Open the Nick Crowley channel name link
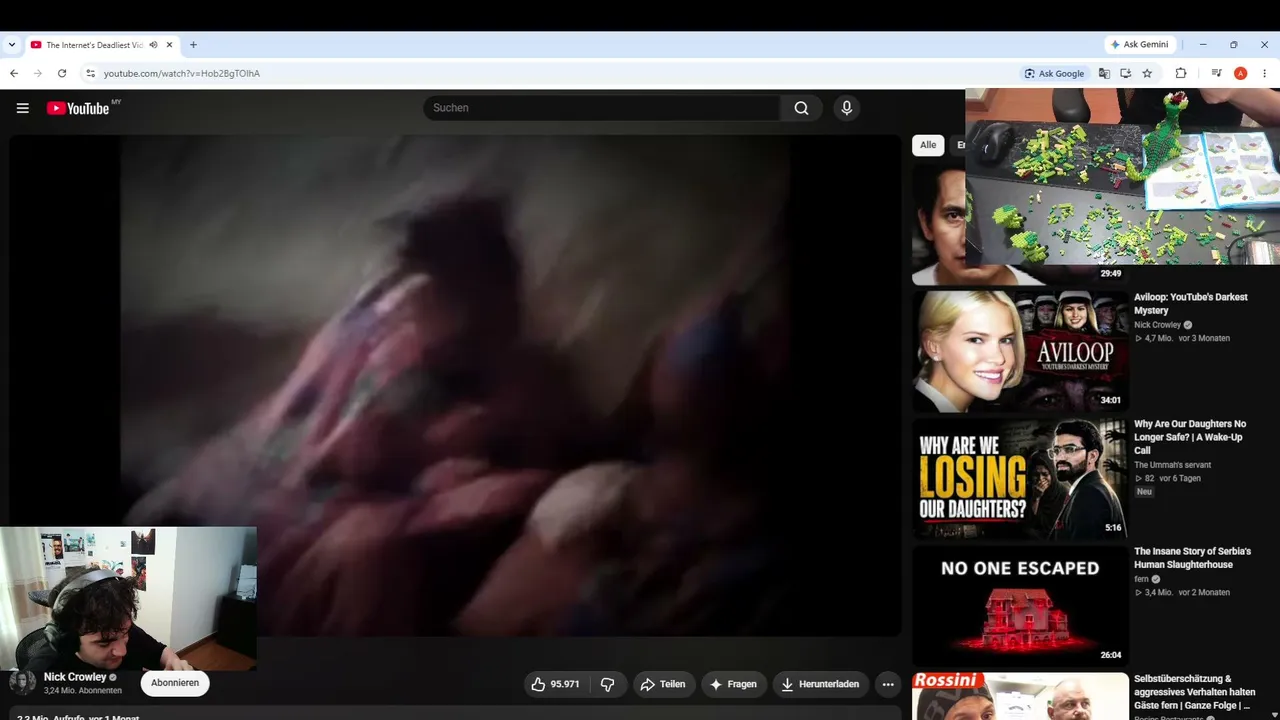The width and height of the screenshot is (1280, 720). 75,677
